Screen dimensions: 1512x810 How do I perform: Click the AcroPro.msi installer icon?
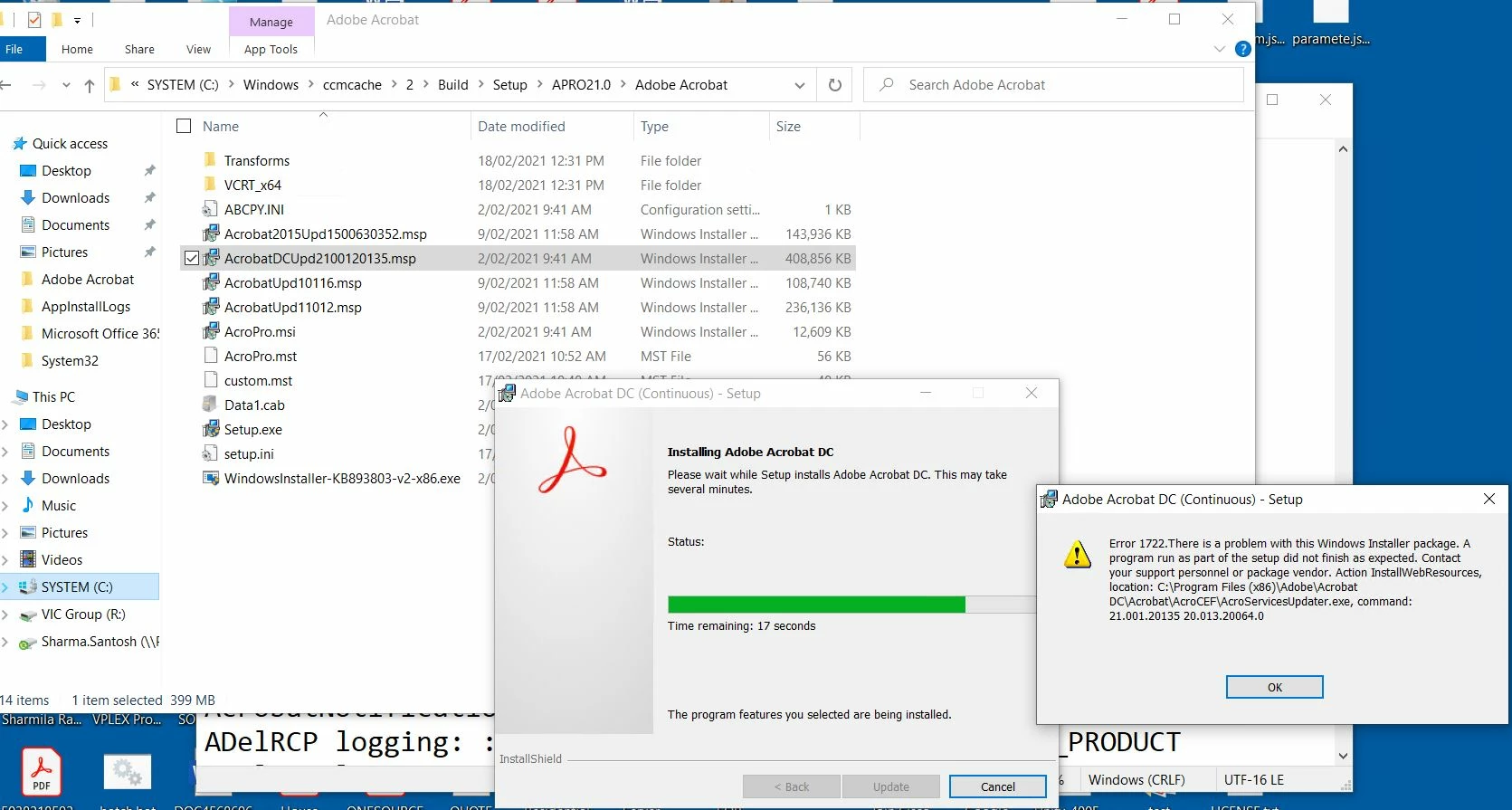[210, 331]
